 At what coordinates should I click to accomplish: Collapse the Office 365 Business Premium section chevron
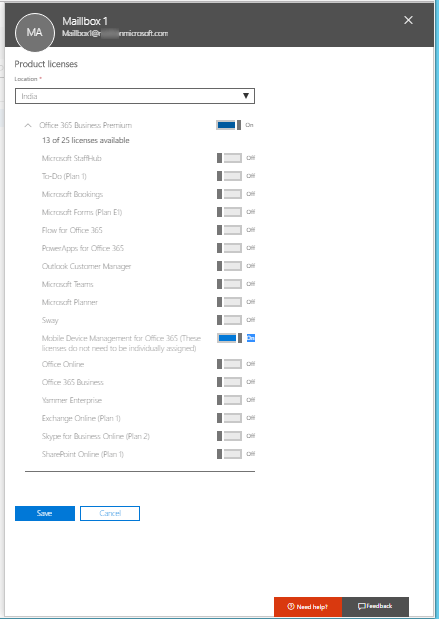pos(28,126)
